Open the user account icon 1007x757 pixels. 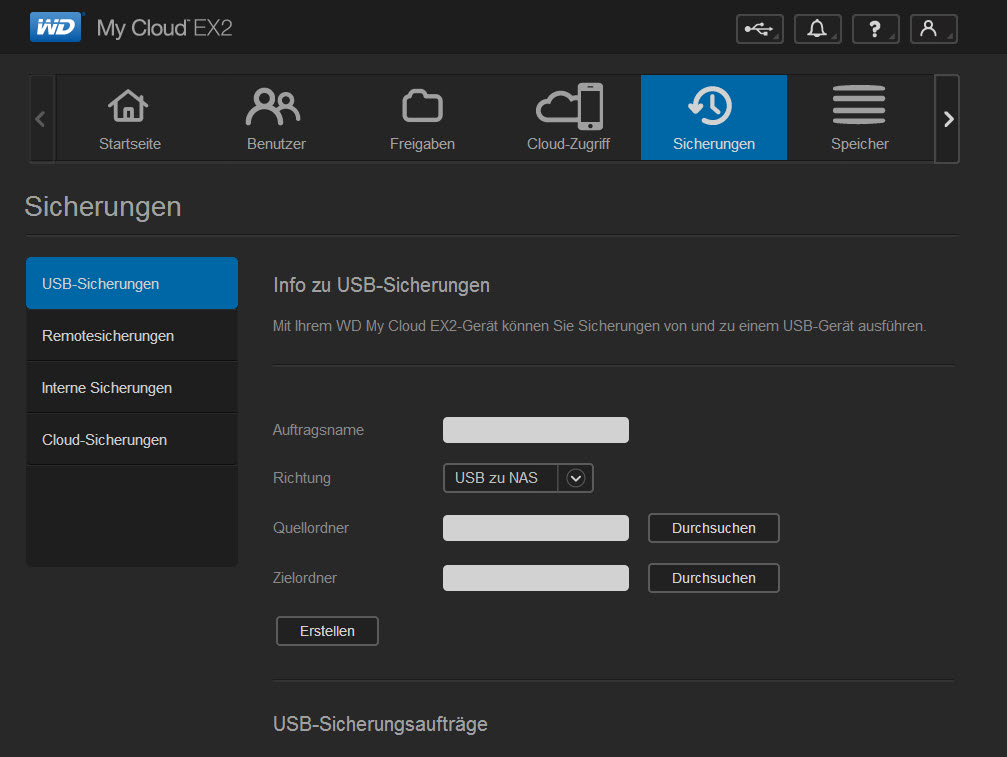click(x=934, y=29)
